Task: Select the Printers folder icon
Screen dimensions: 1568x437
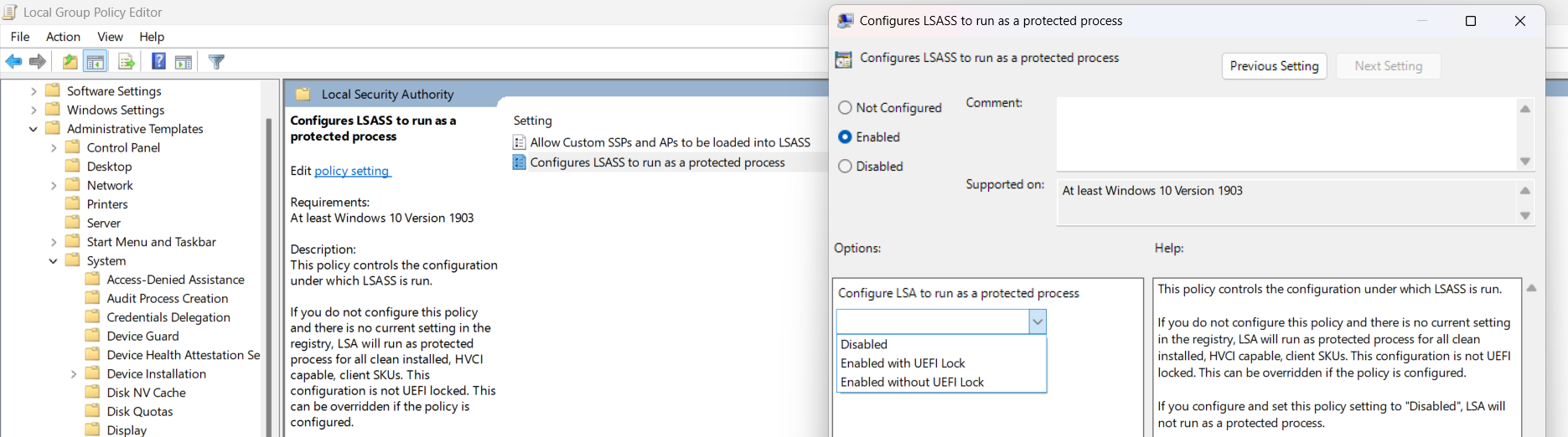Action: click(73, 203)
